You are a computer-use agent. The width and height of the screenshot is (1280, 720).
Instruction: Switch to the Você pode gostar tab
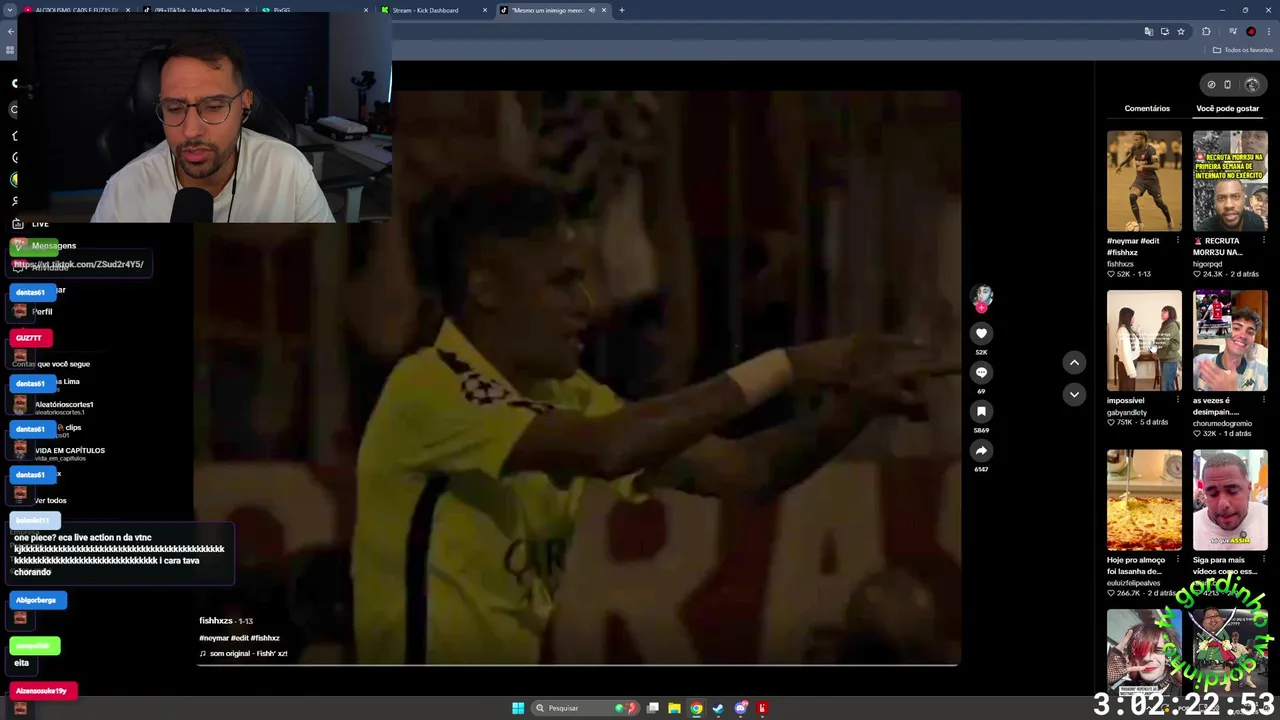click(1227, 108)
